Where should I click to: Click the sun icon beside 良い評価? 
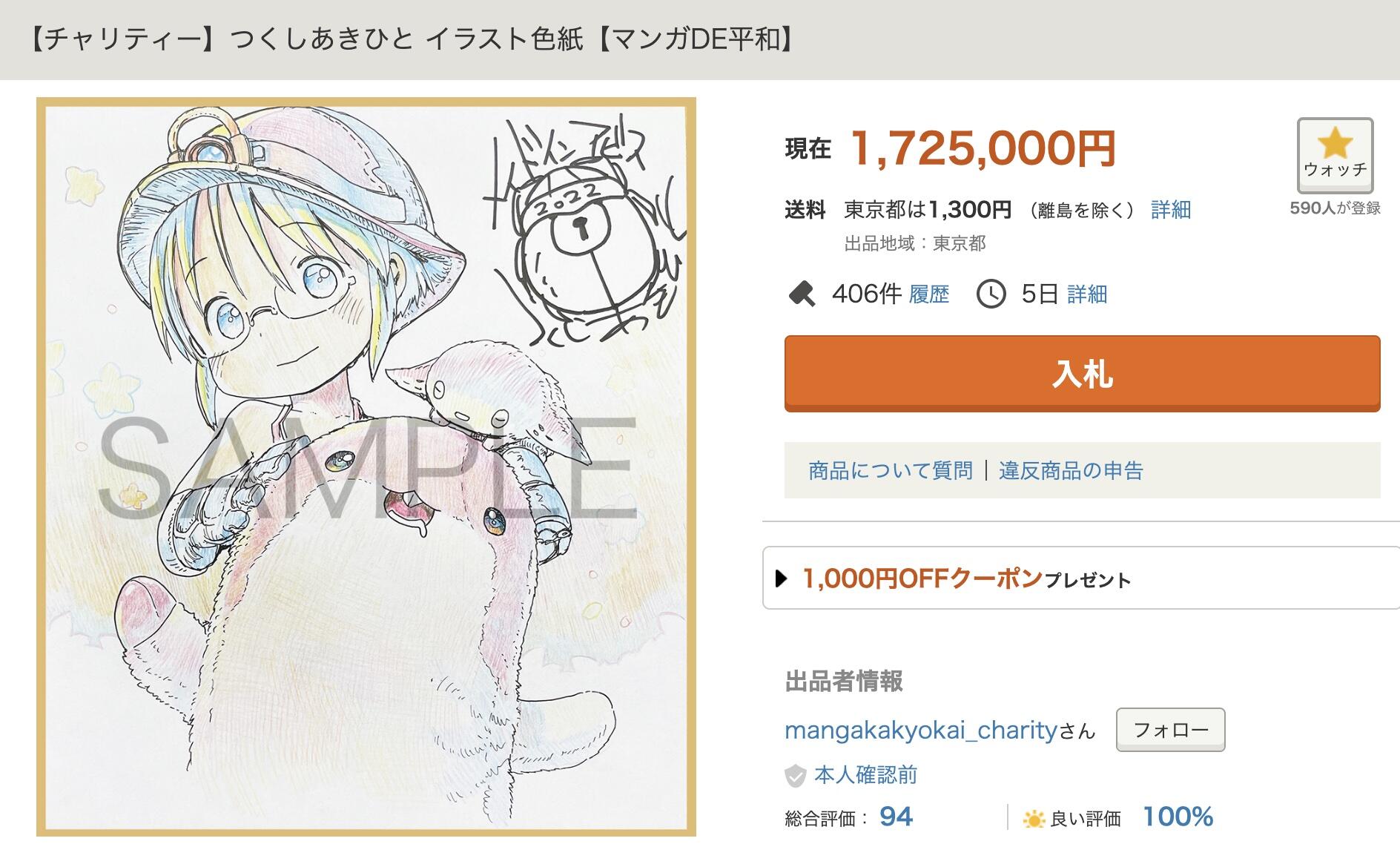pos(1033,819)
